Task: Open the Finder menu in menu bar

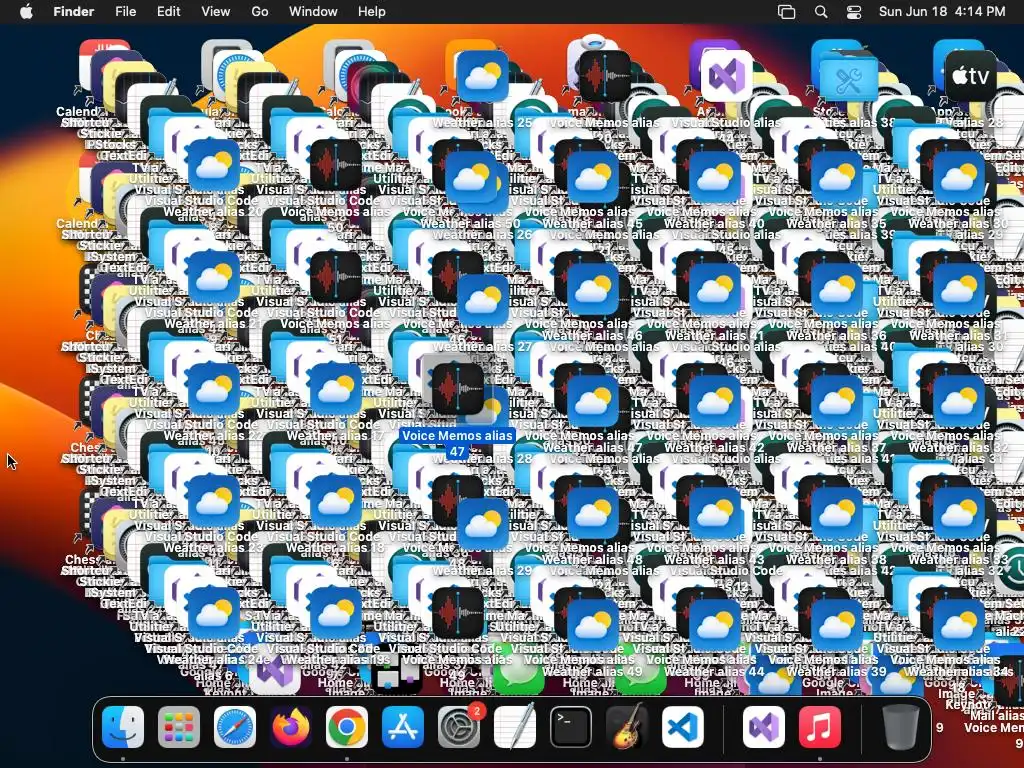Action: click(x=74, y=12)
